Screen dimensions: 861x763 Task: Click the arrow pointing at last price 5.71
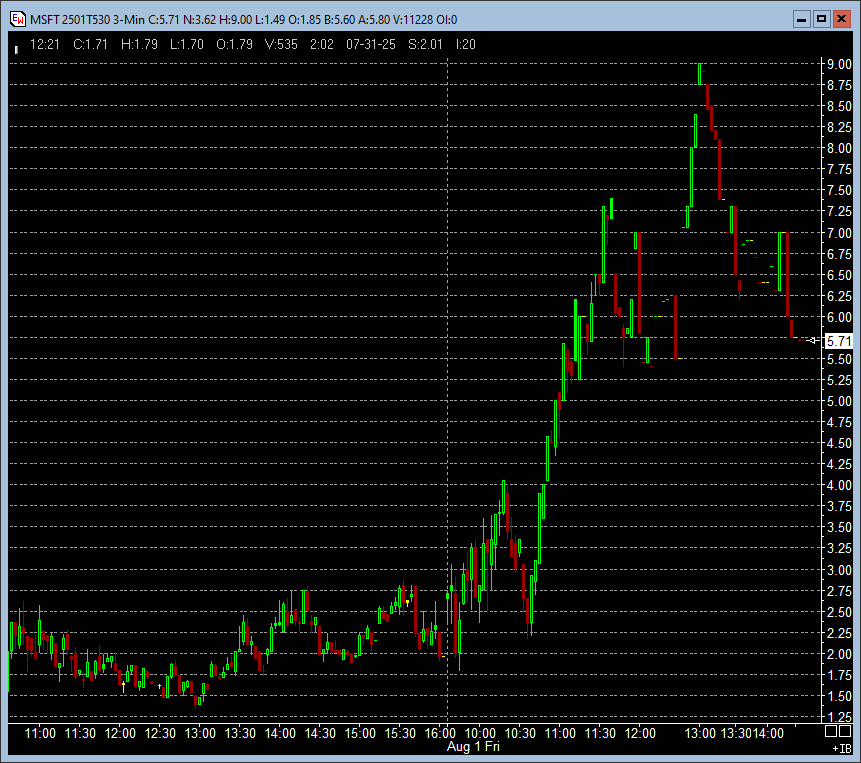click(813, 341)
